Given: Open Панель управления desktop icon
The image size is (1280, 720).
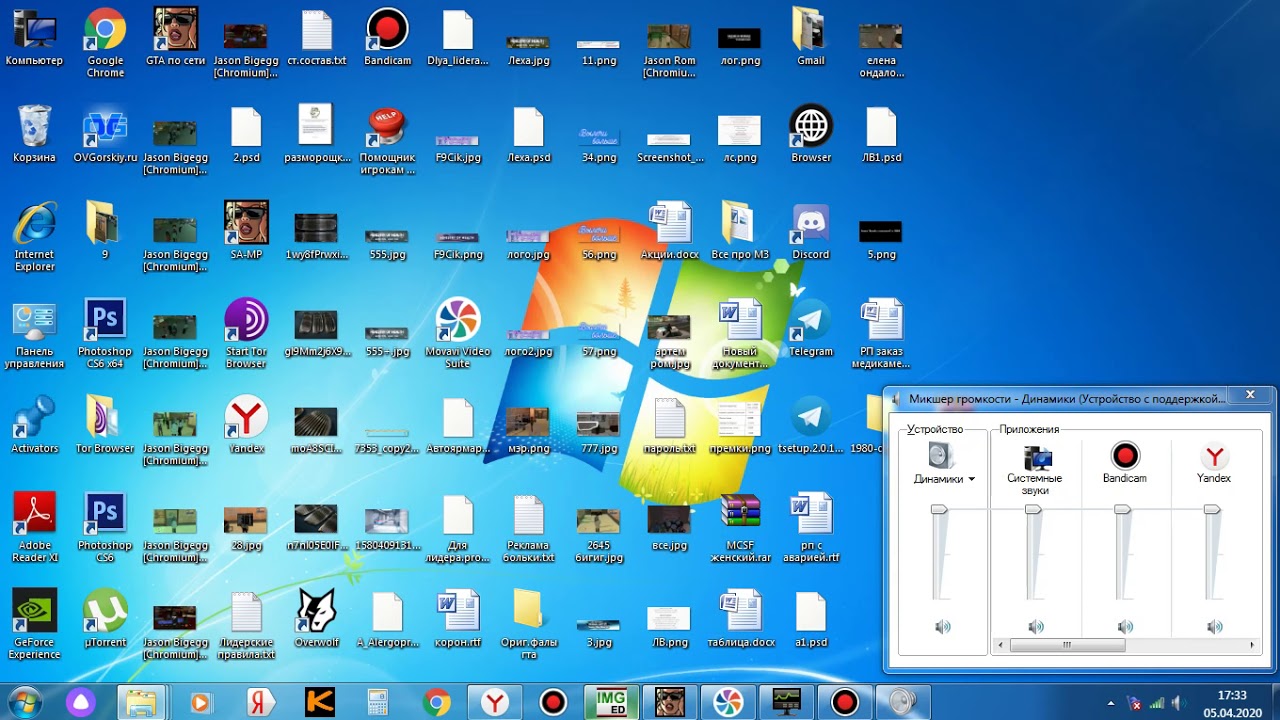Looking at the screenshot, I should click(34, 334).
